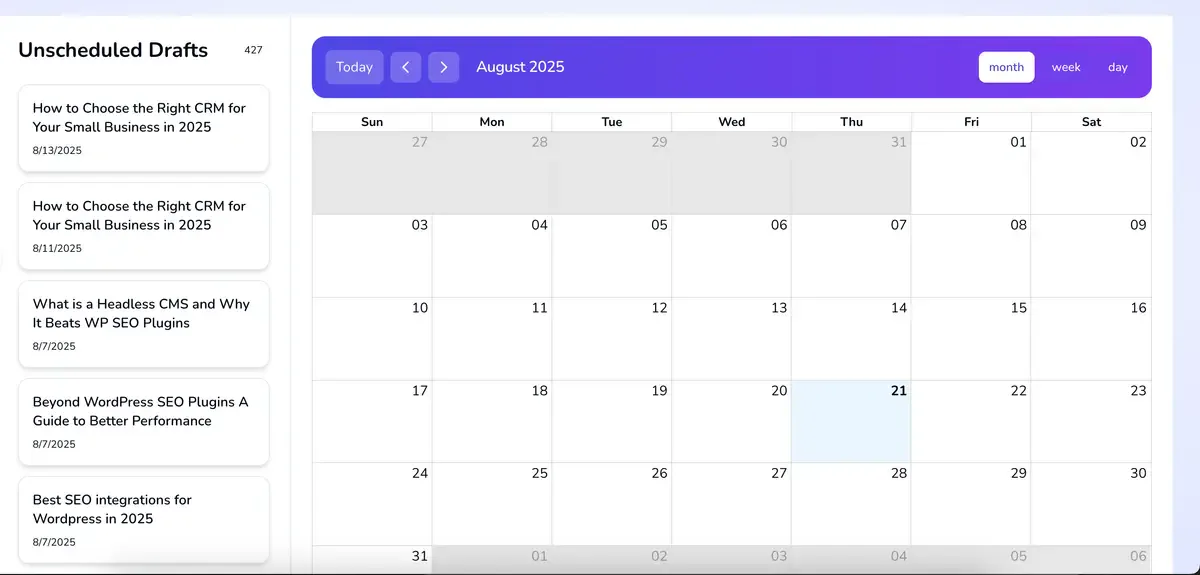
Task: Select August 18 calendar cell
Action: point(492,422)
